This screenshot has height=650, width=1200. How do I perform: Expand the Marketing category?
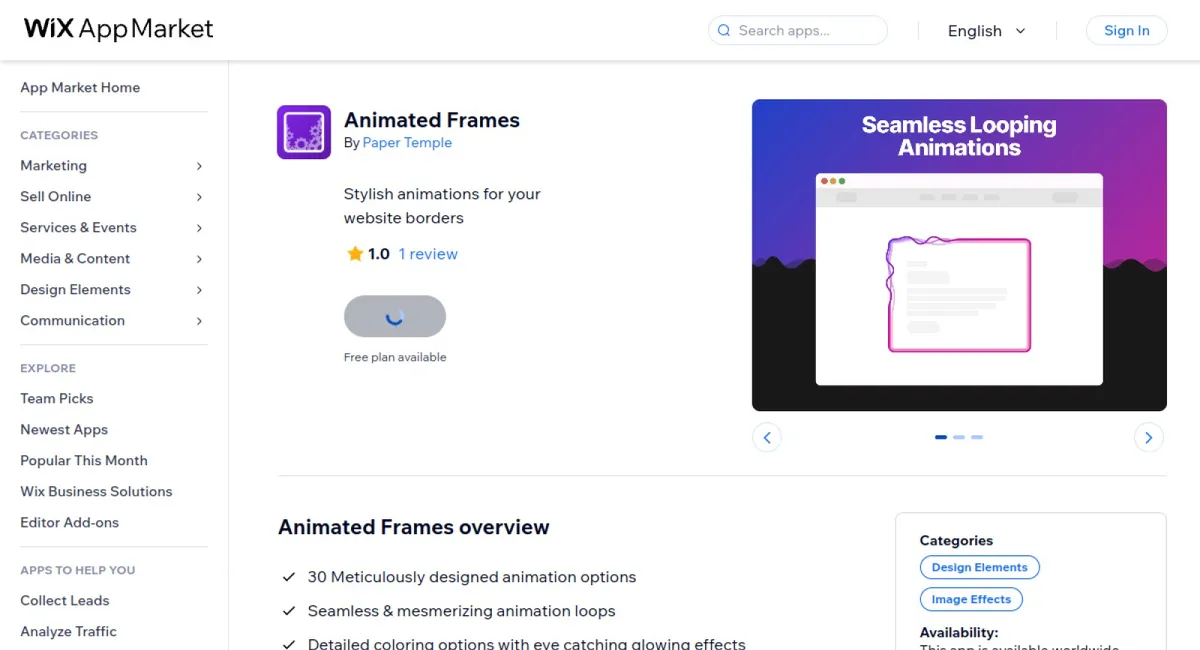112,166
